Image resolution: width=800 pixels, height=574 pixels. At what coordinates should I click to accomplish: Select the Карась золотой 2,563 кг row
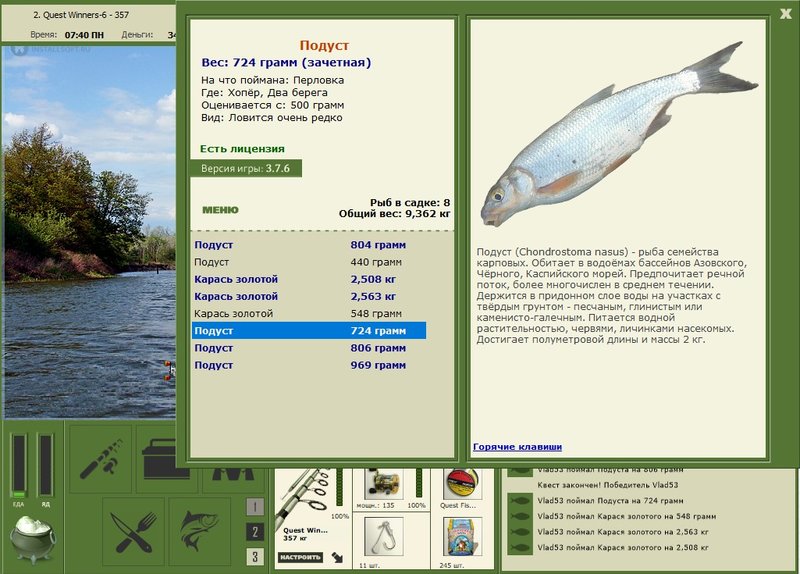(309, 296)
